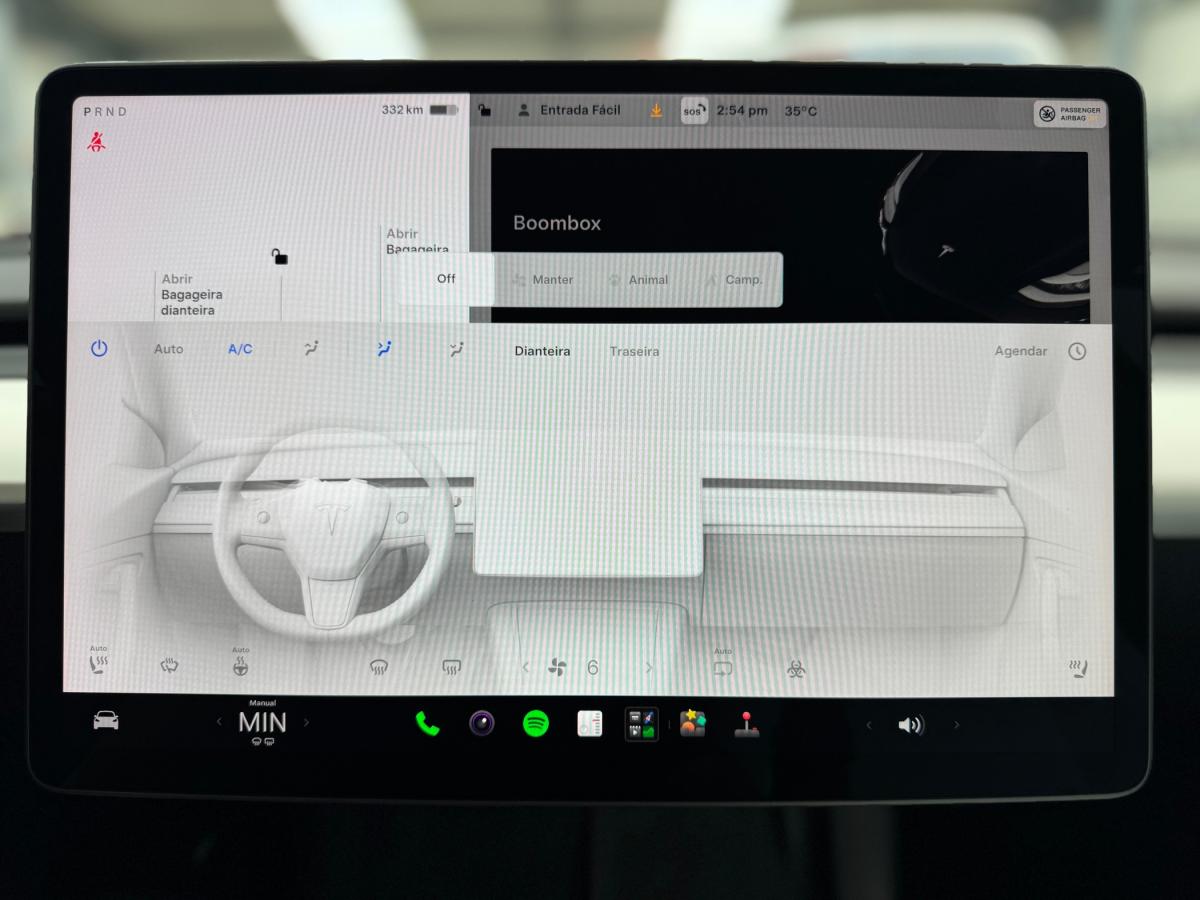
Task: Turn on the rear window defrost
Action: pos(451,667)
